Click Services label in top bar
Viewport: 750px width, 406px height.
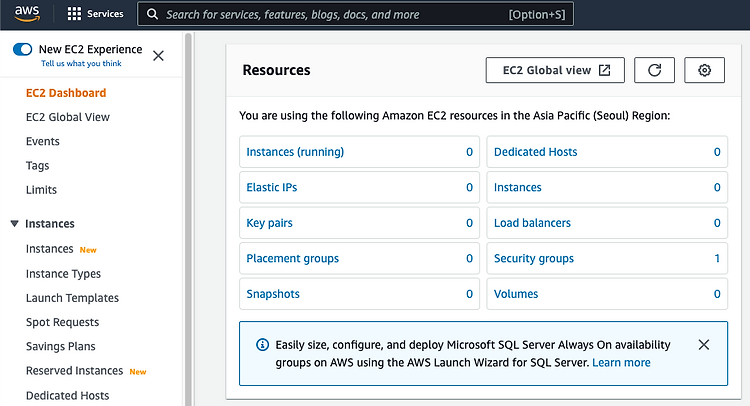[105, 14]
